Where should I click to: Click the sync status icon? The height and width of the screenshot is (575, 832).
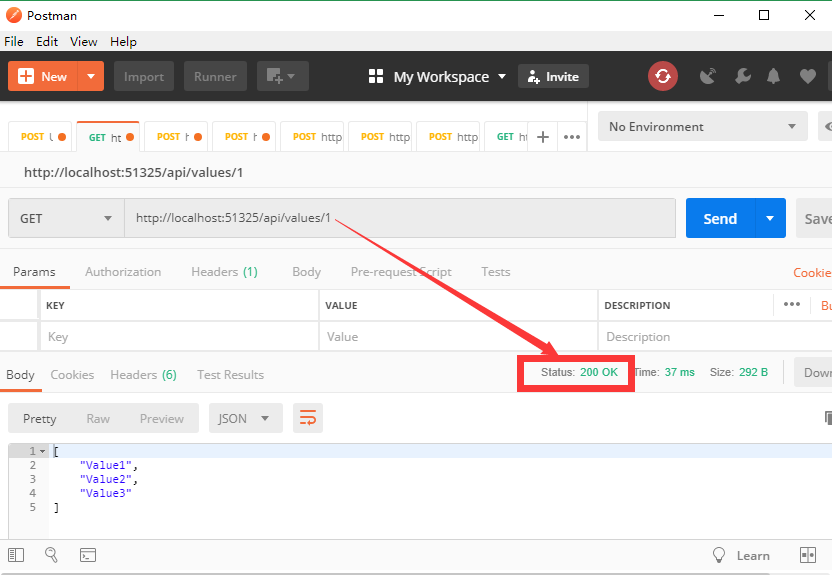(x=662, y=76)
